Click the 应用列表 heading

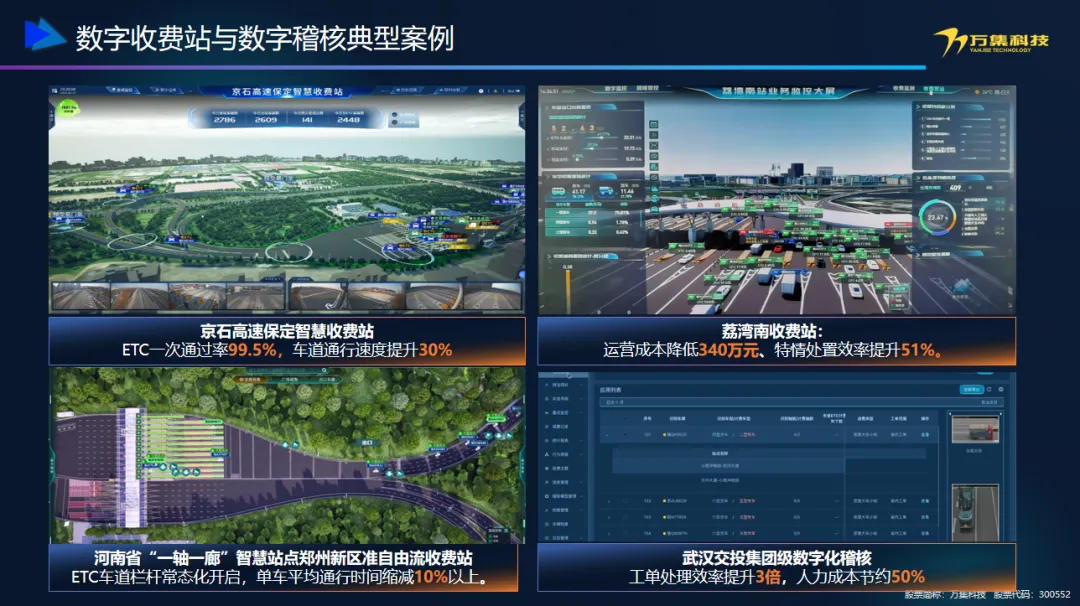(611, 390)
